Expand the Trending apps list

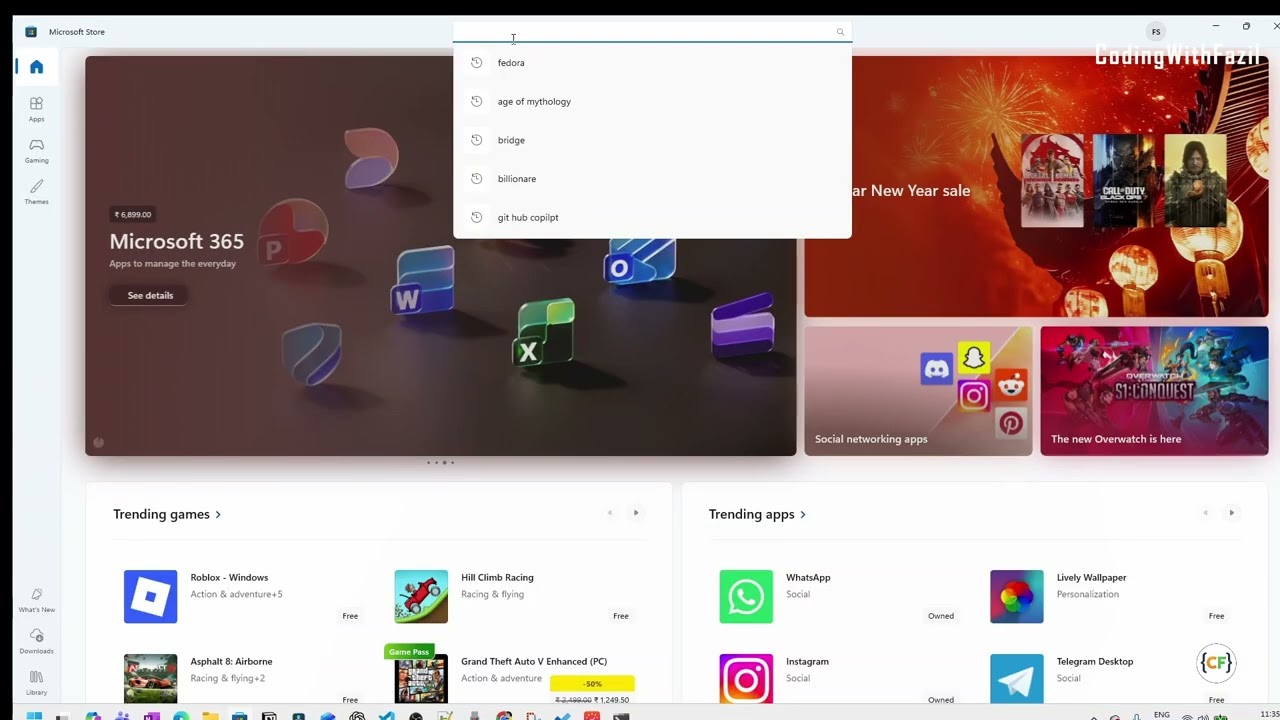pyautogui.click(x=757, y=514)
